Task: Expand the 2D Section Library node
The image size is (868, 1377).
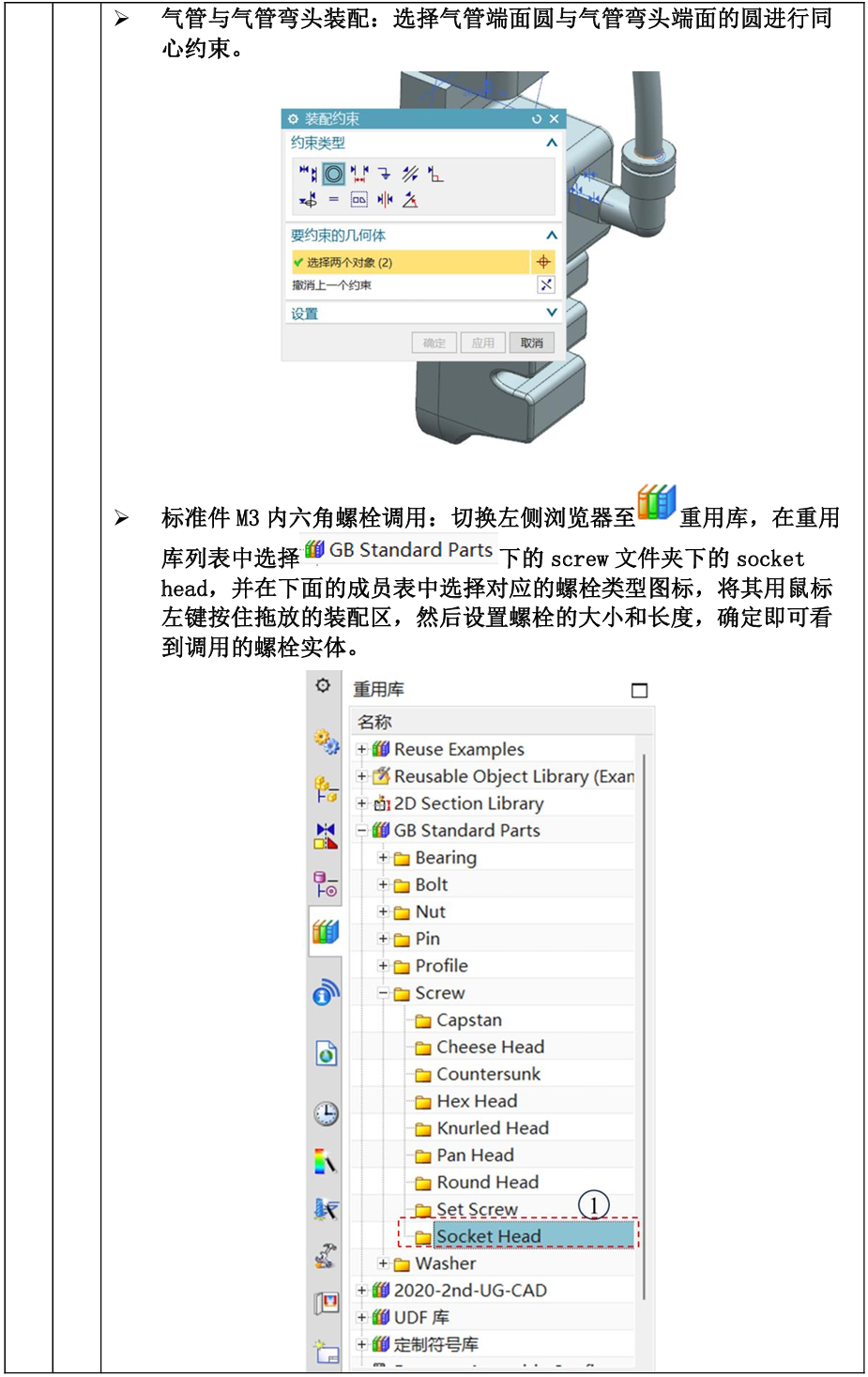Action: 361,803
